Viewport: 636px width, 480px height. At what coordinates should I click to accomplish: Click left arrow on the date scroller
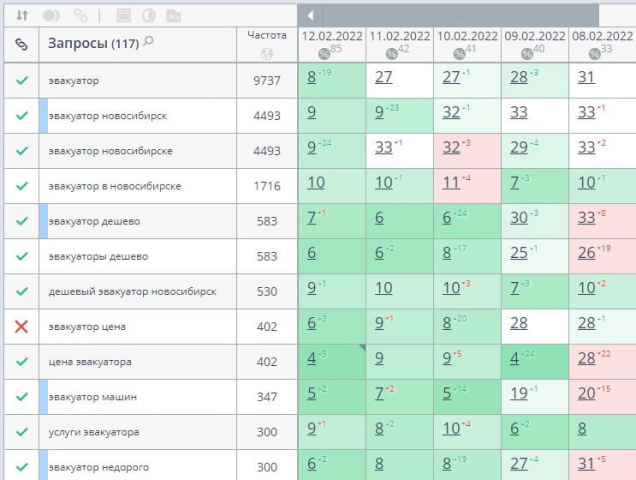pyautogui.click(x=310, y=15)
